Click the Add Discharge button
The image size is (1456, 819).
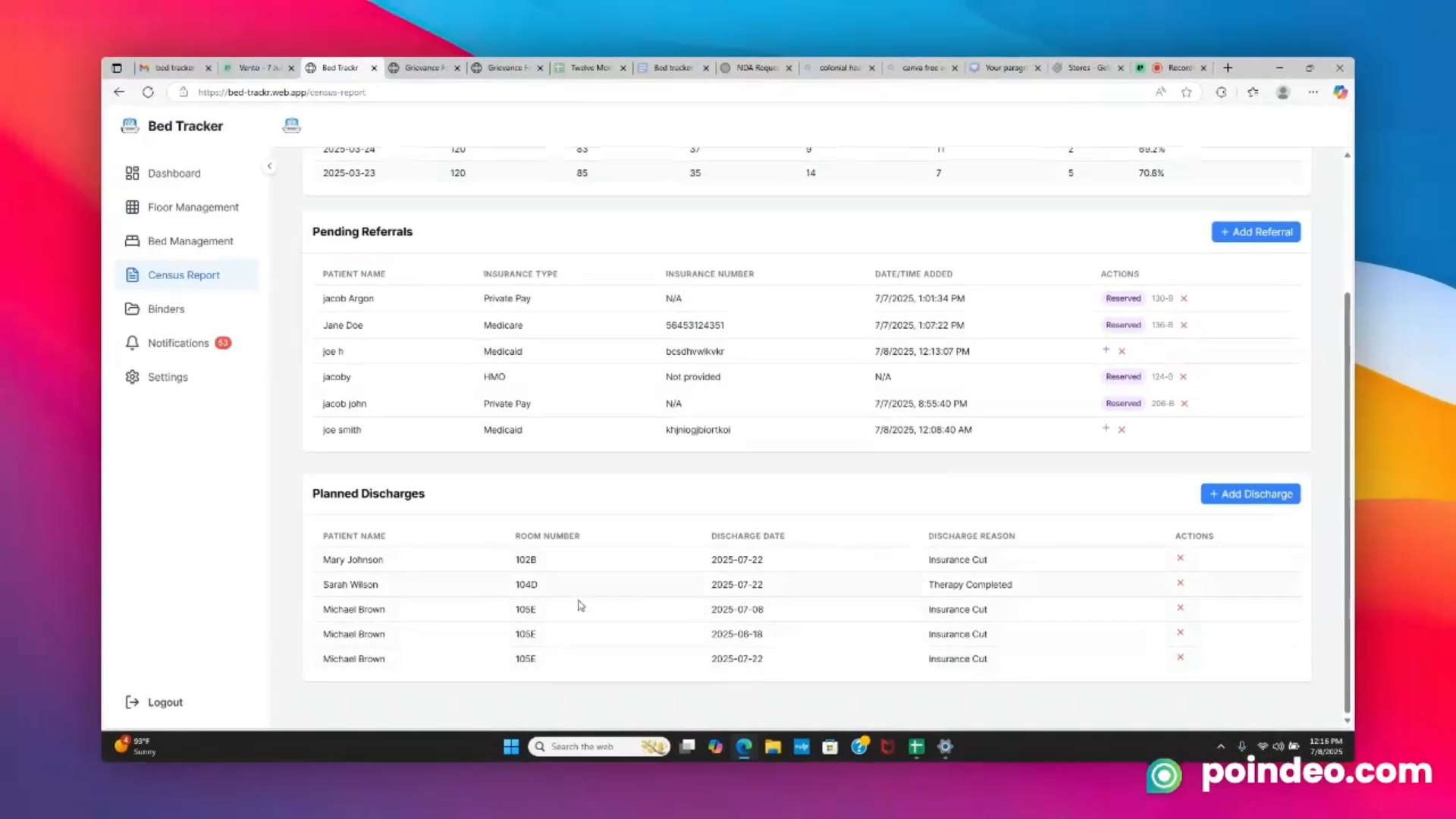tap(1250, 494)
